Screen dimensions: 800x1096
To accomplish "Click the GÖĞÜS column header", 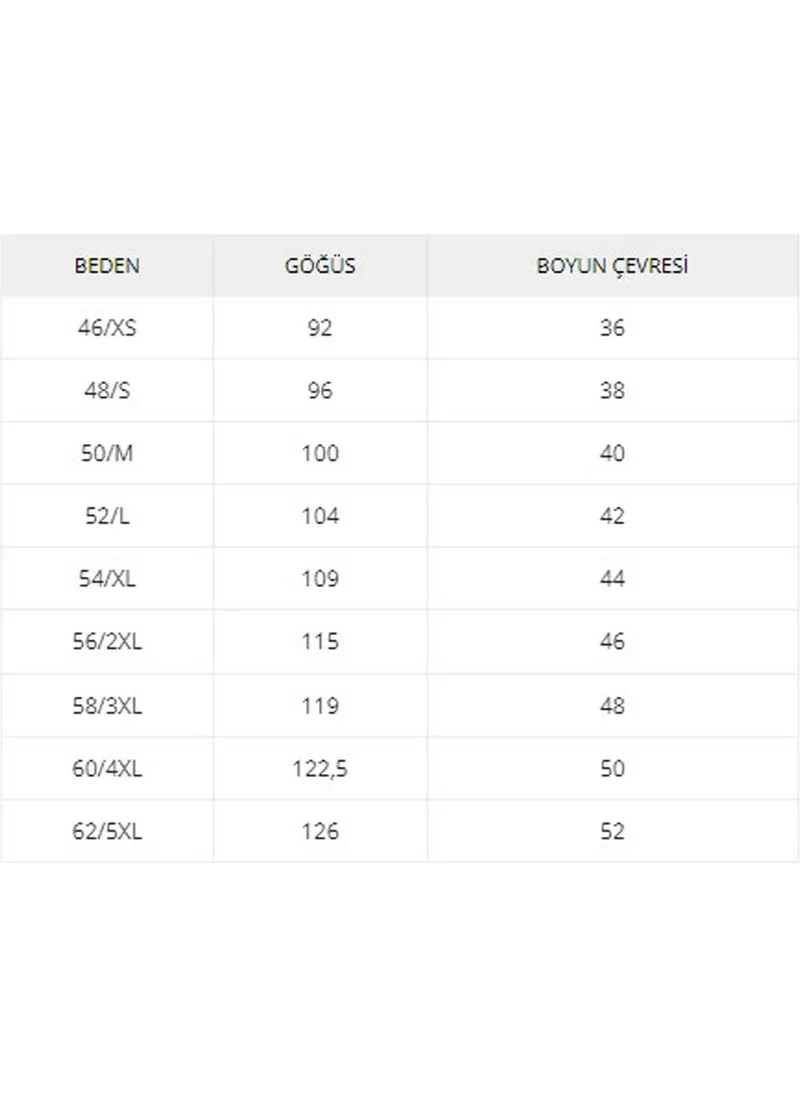I will coord(320,266).
